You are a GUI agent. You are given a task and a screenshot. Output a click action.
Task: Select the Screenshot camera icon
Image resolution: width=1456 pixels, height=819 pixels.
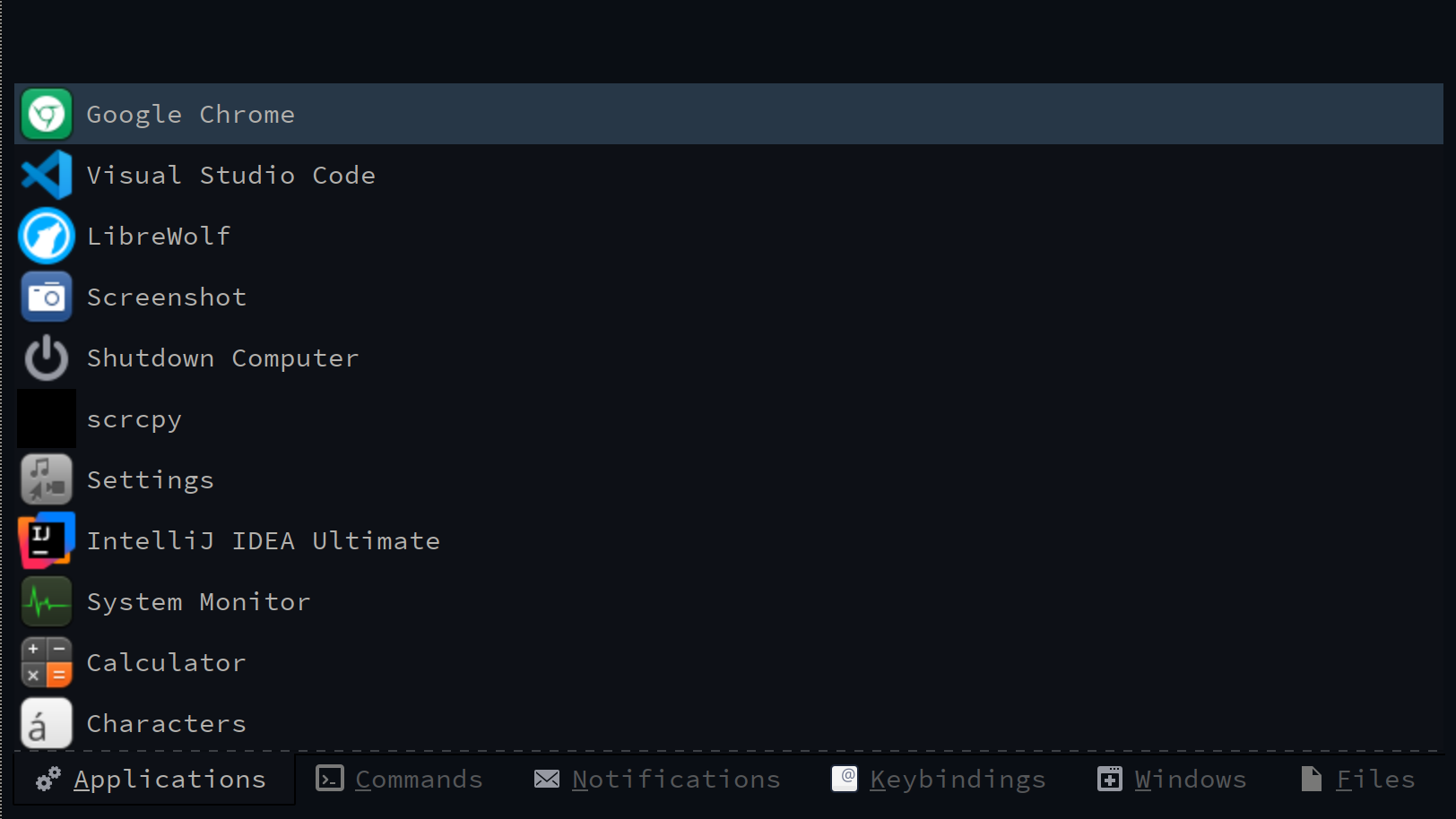[x=47, y=297]
